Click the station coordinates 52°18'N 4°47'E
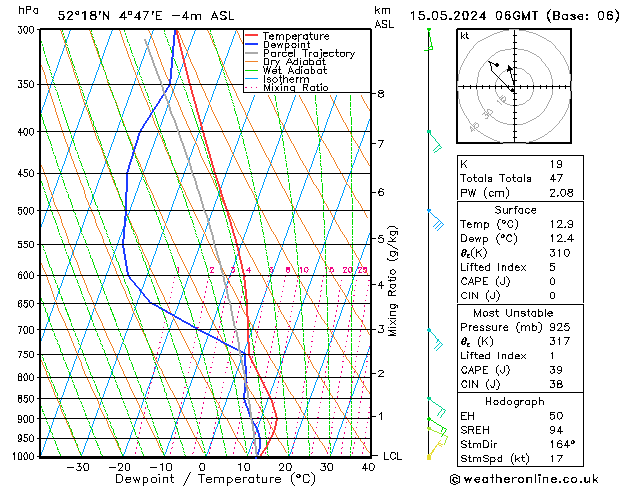Screen dimensions: 629x486 coord(110,16)
